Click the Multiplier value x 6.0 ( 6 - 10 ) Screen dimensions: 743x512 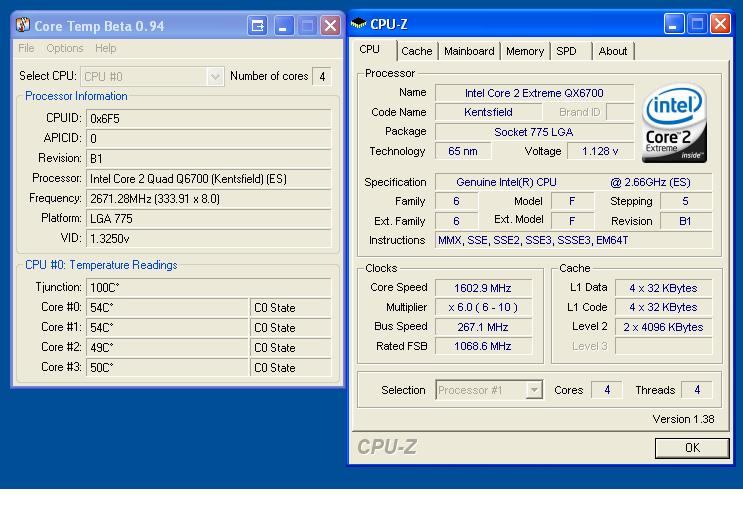click(483, 307)
